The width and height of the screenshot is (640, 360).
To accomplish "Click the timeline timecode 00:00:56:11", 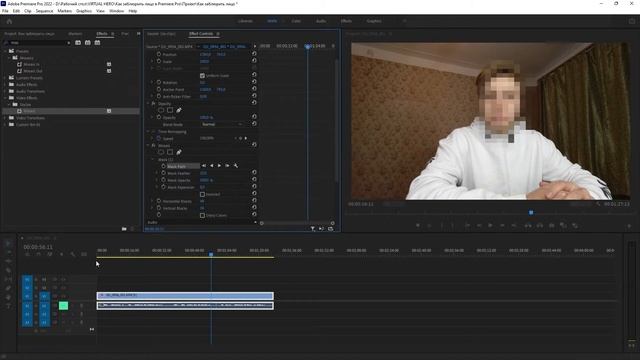I will (x=38, y=247).
